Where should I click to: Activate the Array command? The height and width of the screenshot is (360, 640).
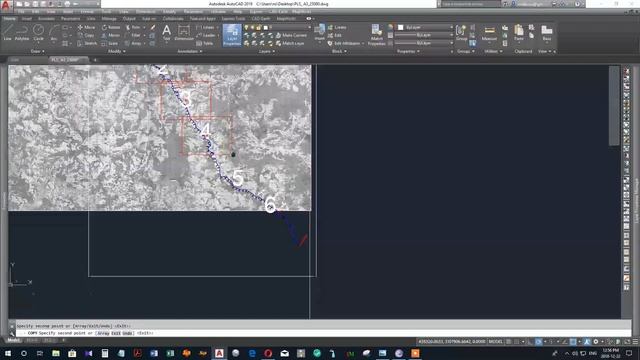pos(133,43)
